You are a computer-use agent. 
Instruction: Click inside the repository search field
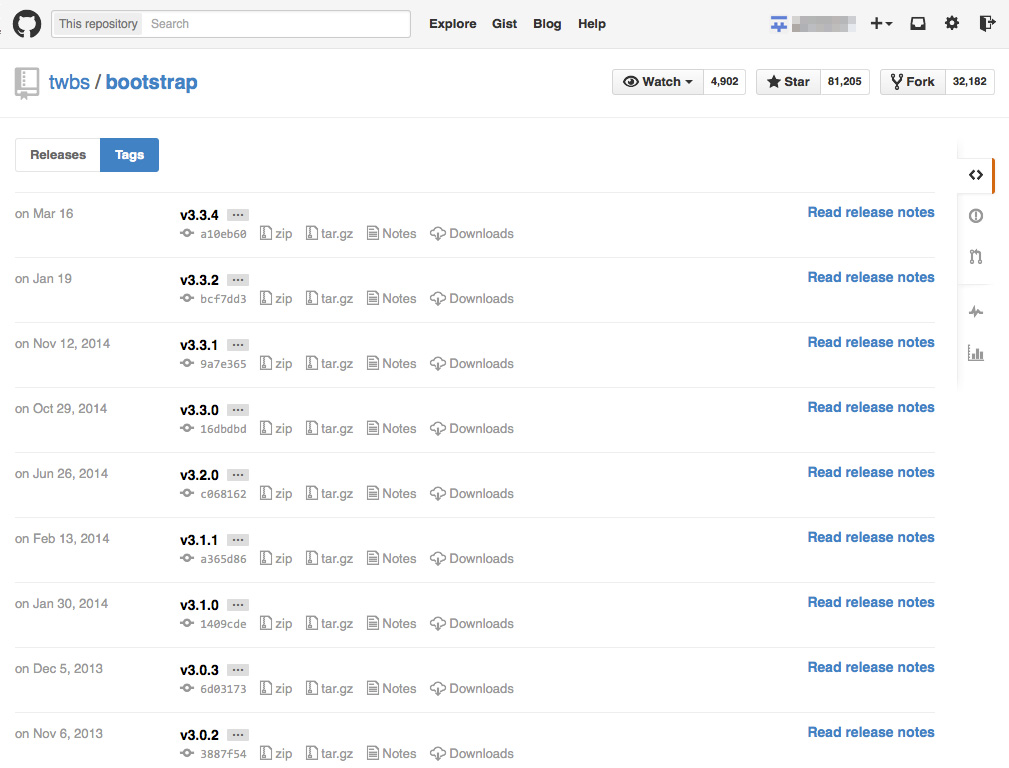tap(277, 23)
